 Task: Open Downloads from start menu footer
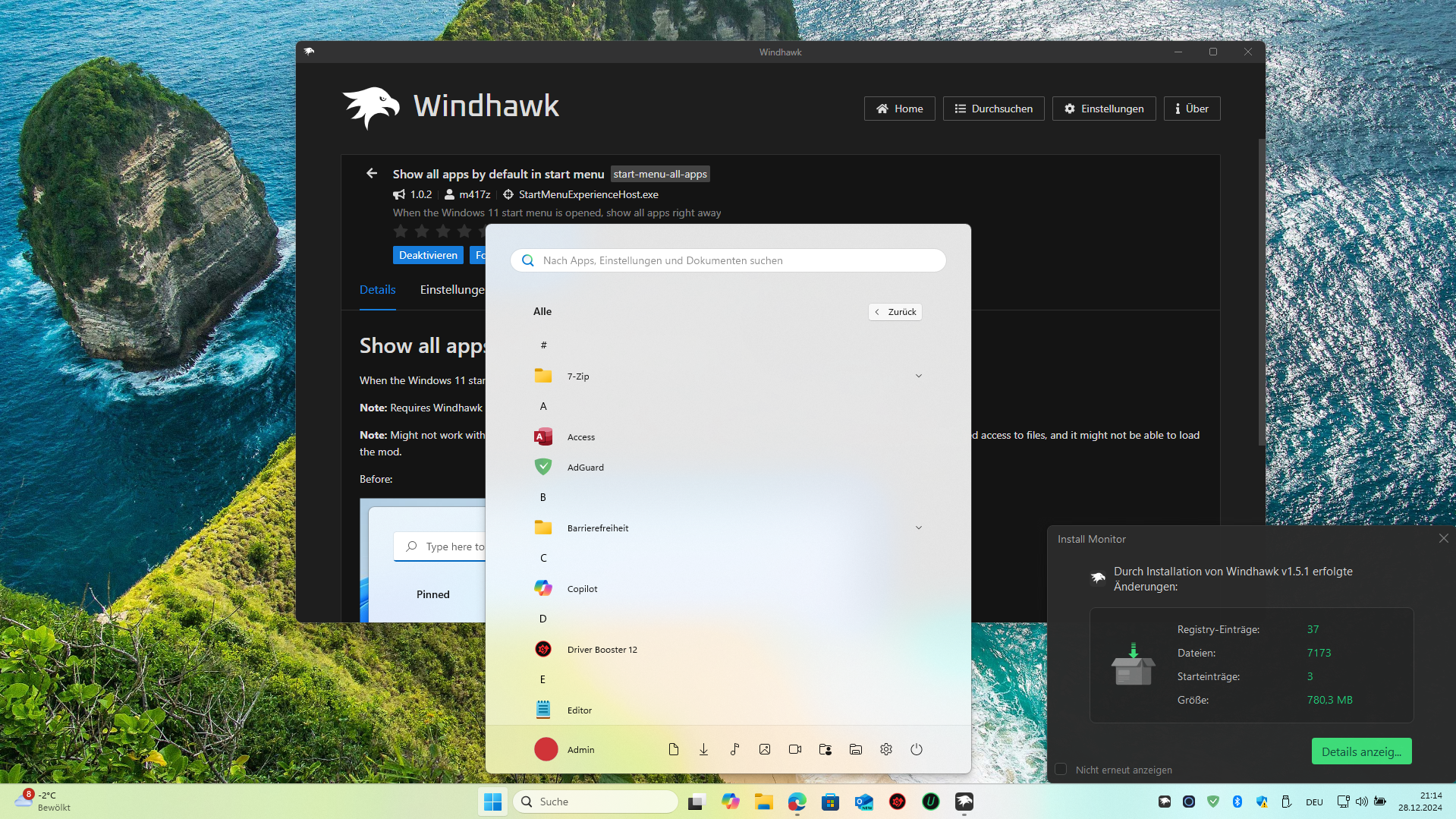click(704, 749)
